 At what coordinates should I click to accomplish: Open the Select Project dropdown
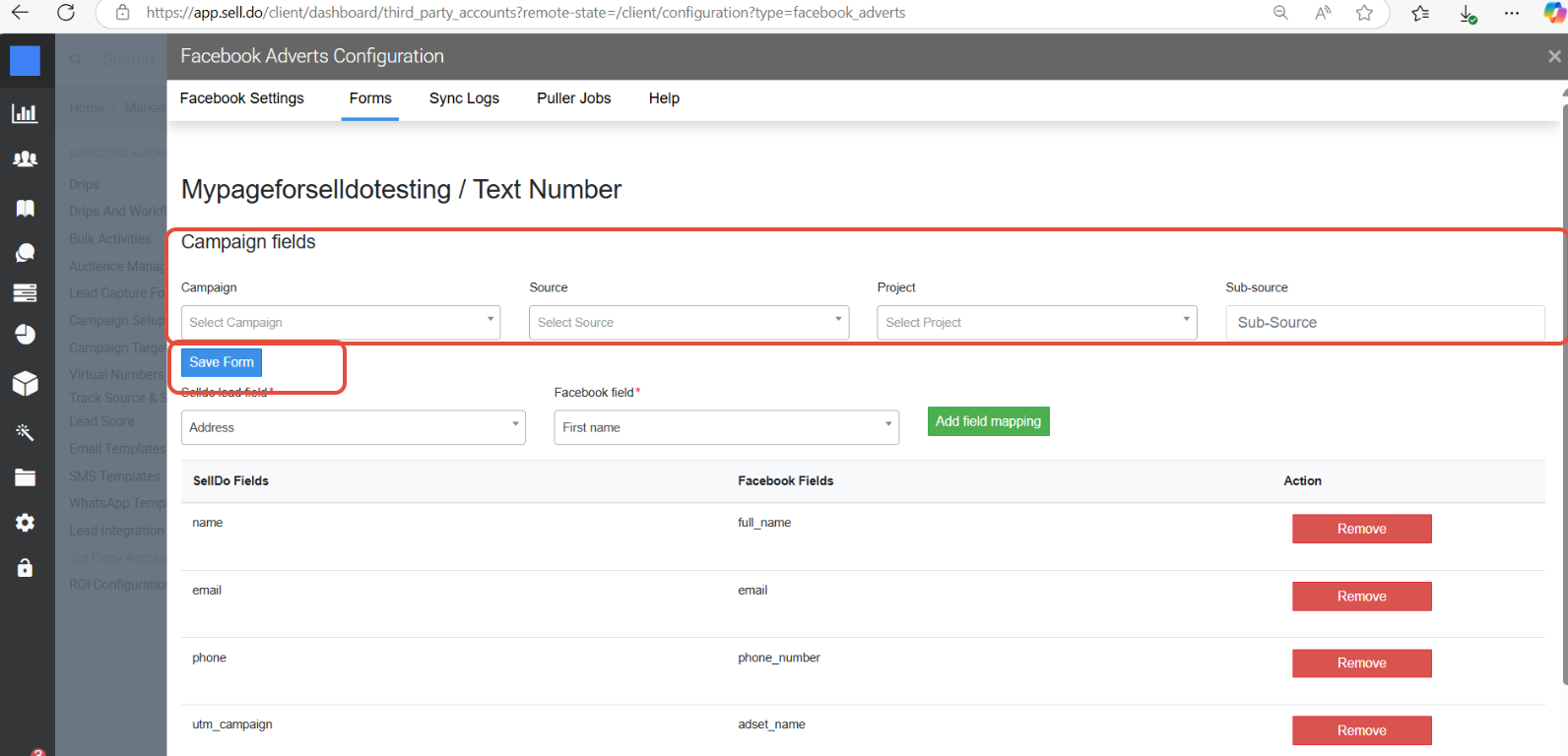pos(1036,322)
